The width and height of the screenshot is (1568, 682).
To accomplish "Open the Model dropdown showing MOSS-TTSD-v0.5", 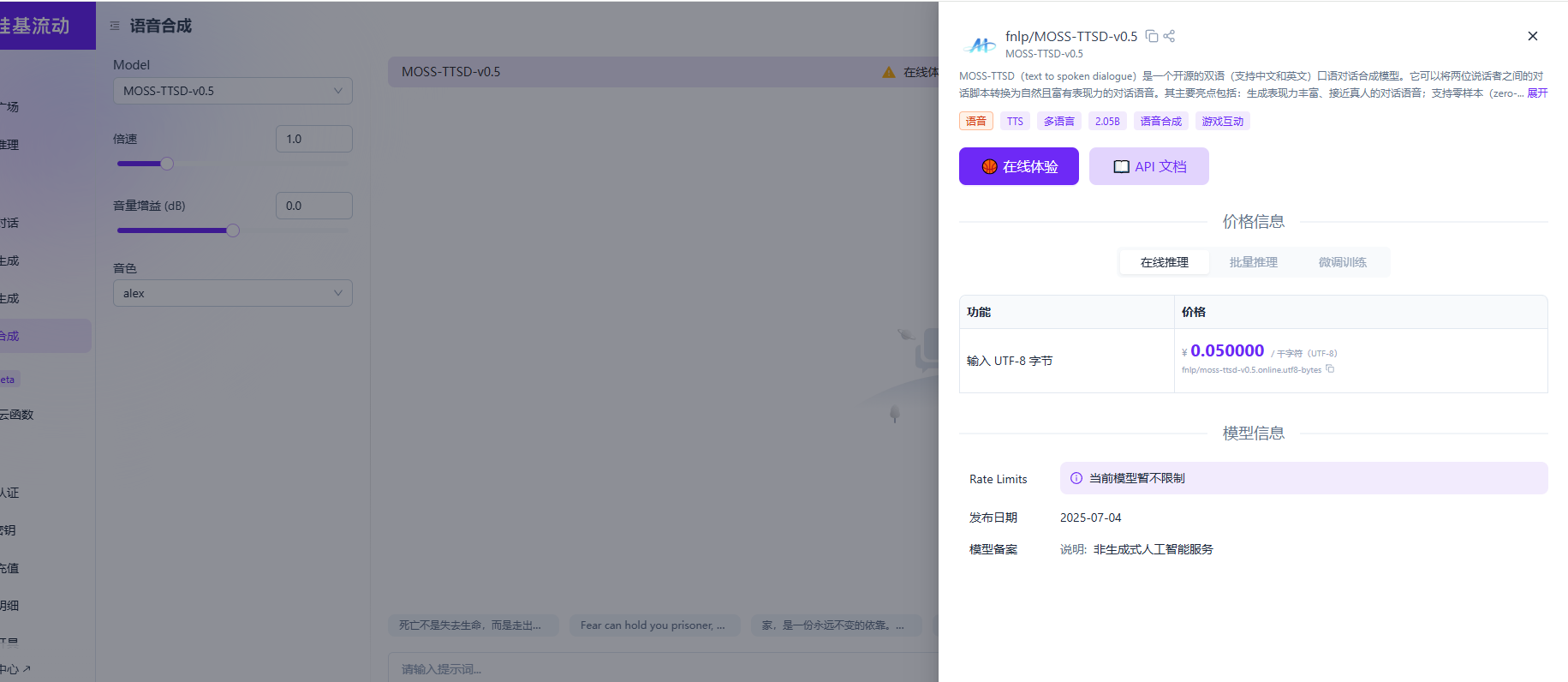I will pyautogui.click(x=233, y=91).
